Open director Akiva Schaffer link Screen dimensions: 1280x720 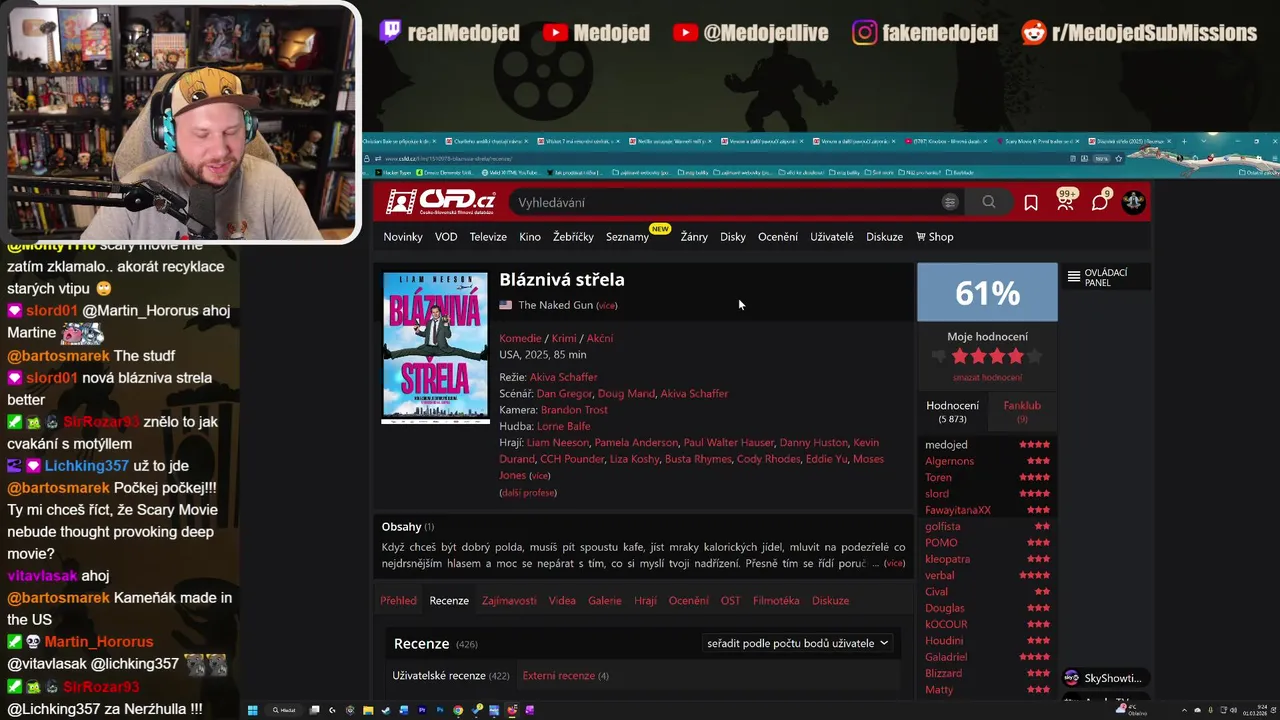(563, 377)
